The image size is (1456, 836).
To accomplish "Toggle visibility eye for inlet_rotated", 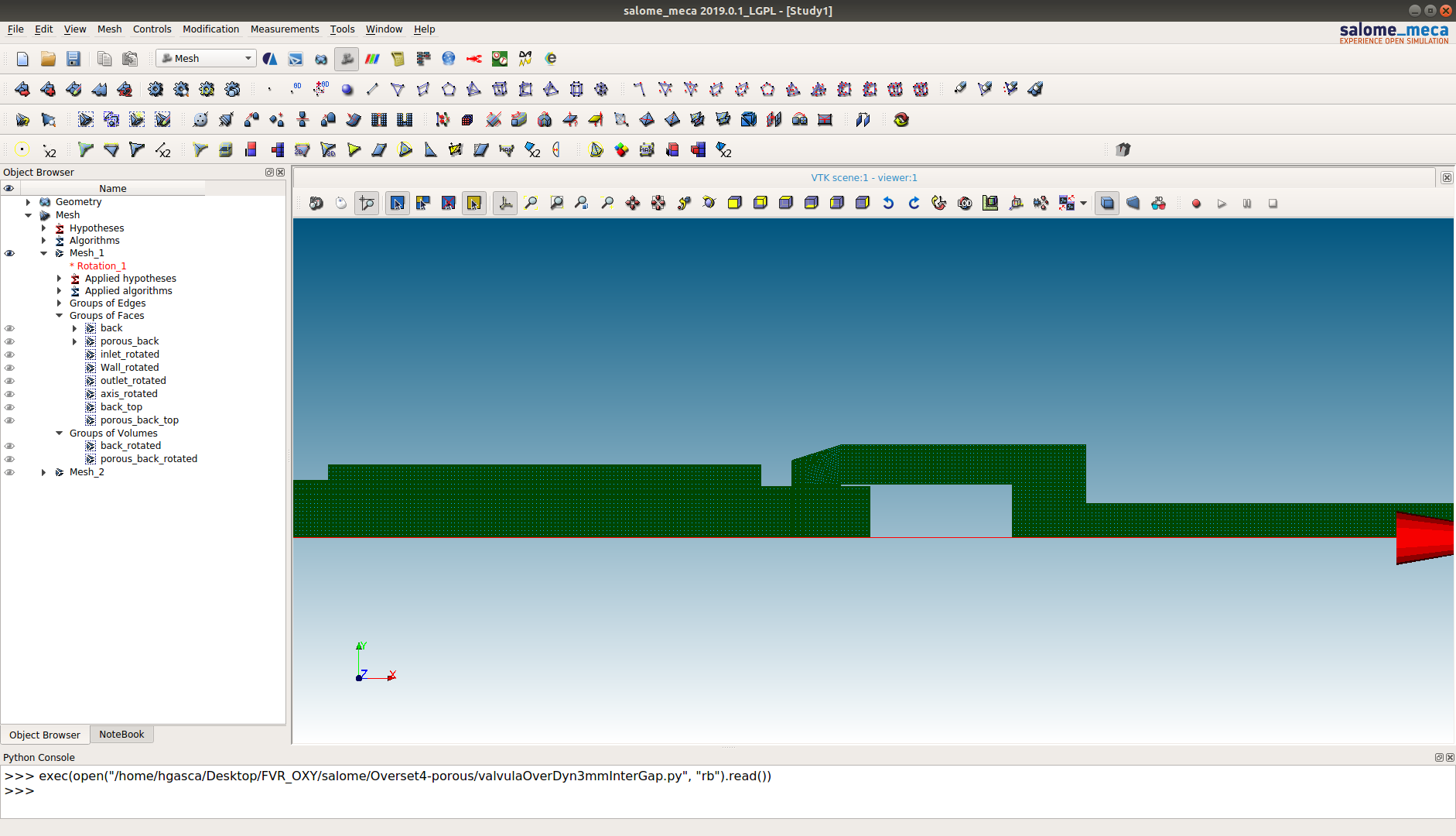I will pyautogui.click(x=9, y=355).
